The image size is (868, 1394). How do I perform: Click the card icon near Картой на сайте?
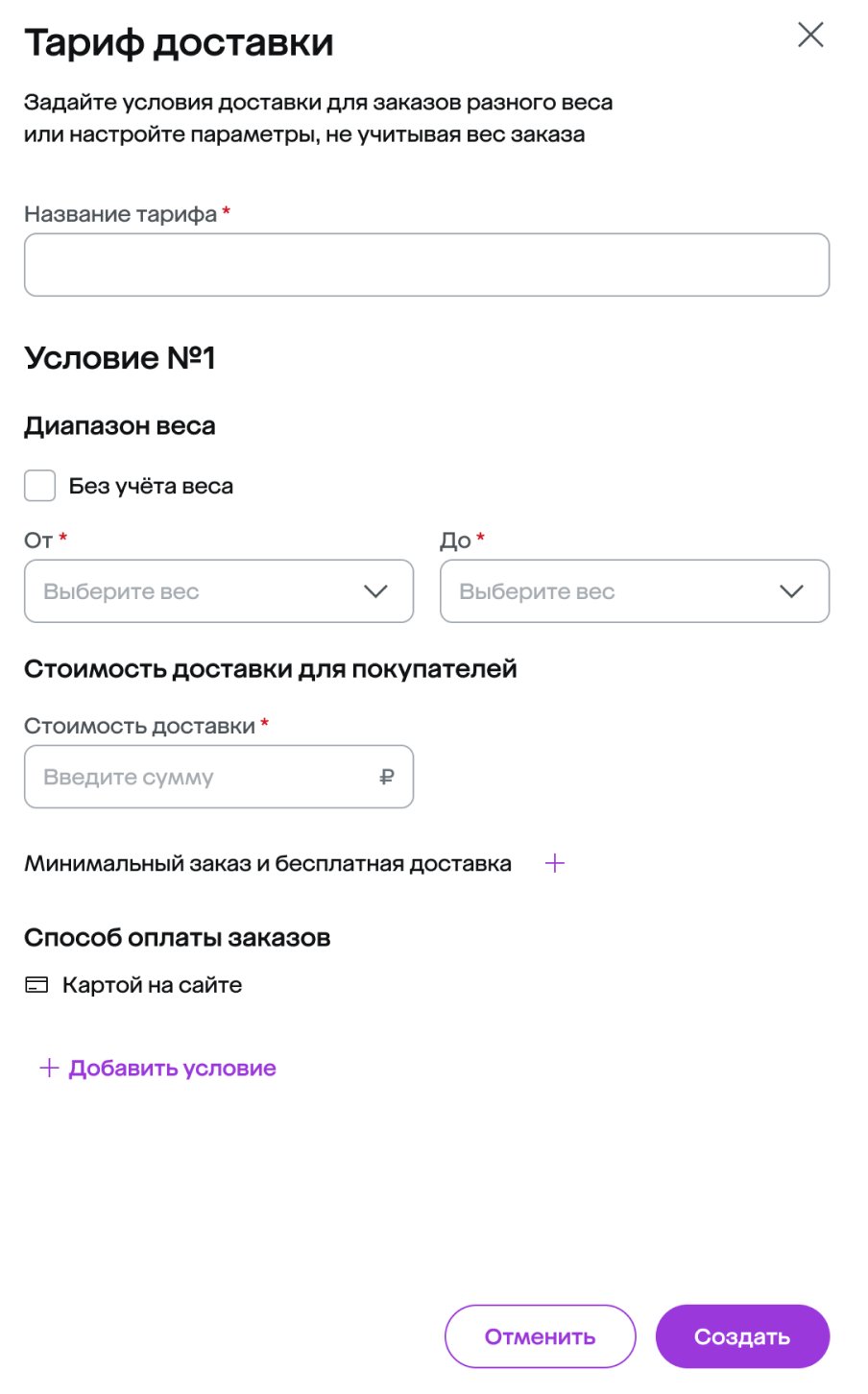pos(36,985)
